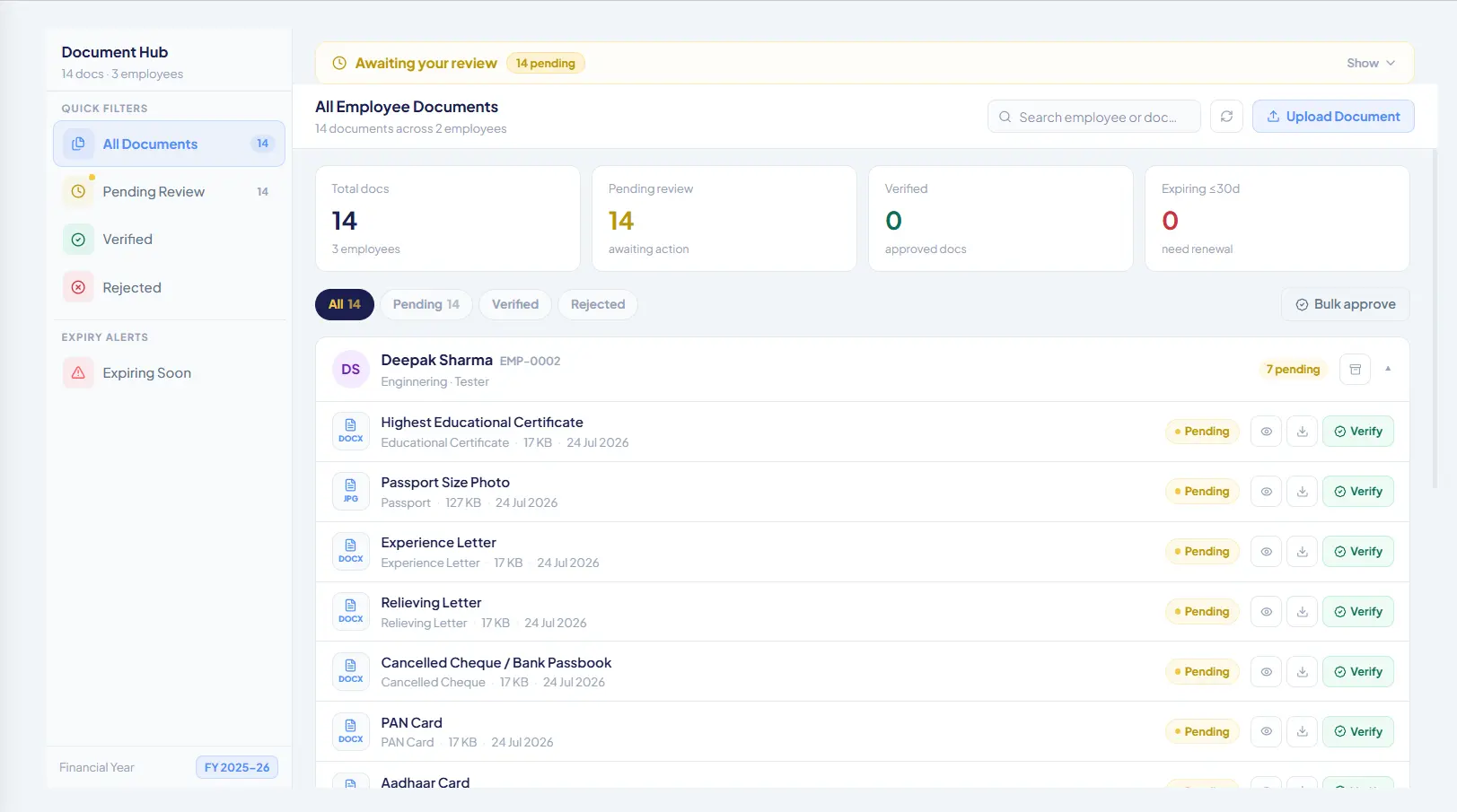Screen dimensions: 1457x812
Task: Click the EMP-0002 employee ID
Action: [530, 362]
